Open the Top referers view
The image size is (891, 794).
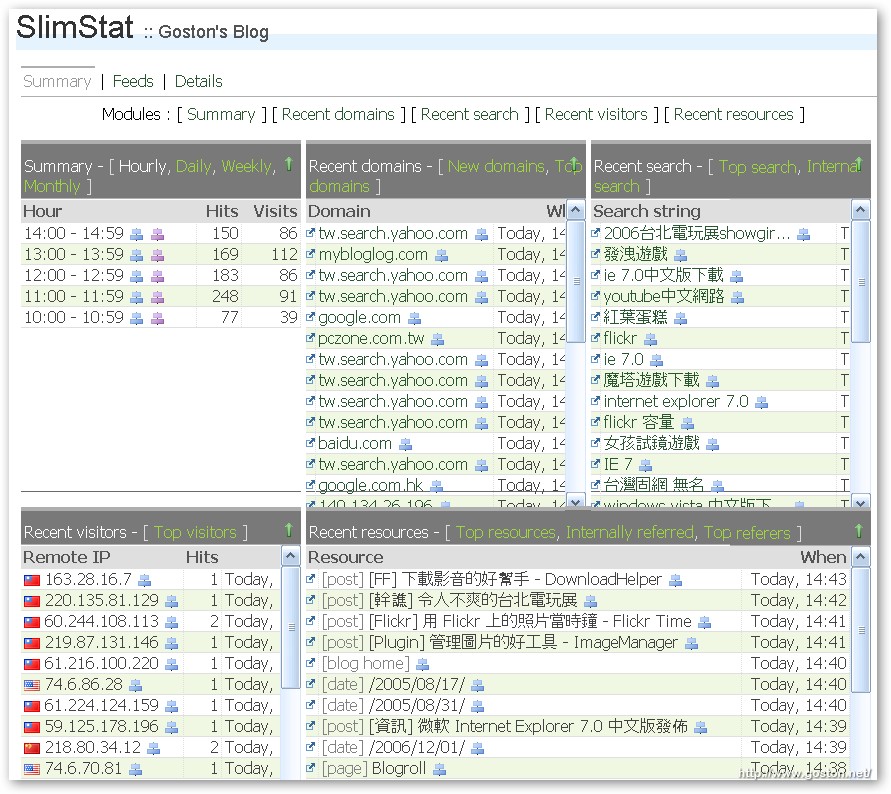(x=747, y=533)
